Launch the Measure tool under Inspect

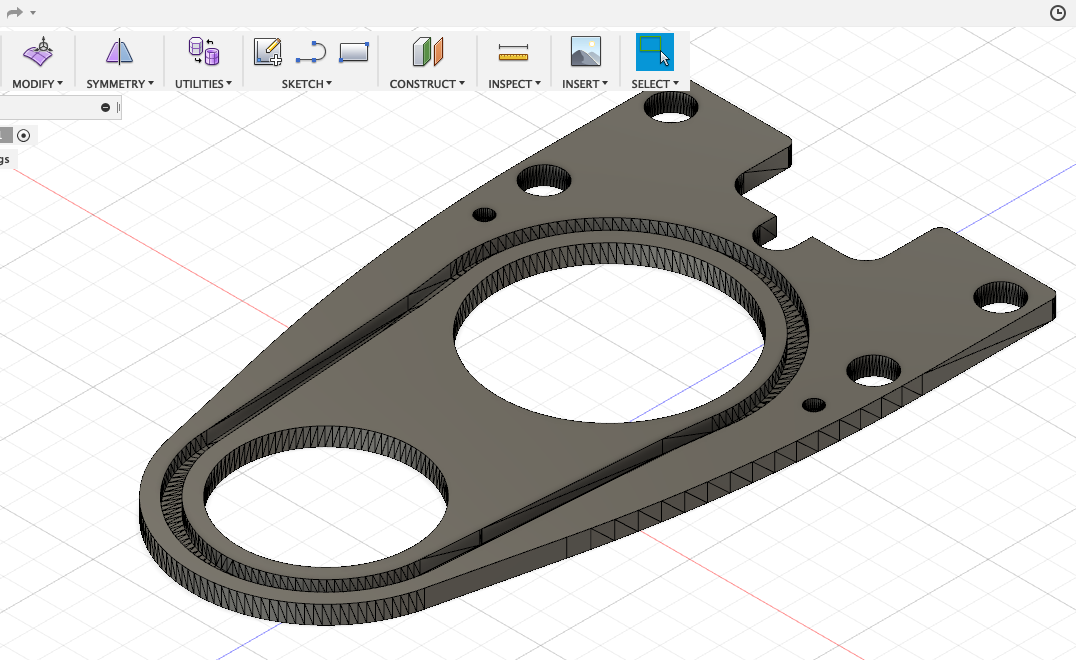(x=513, y=52)
